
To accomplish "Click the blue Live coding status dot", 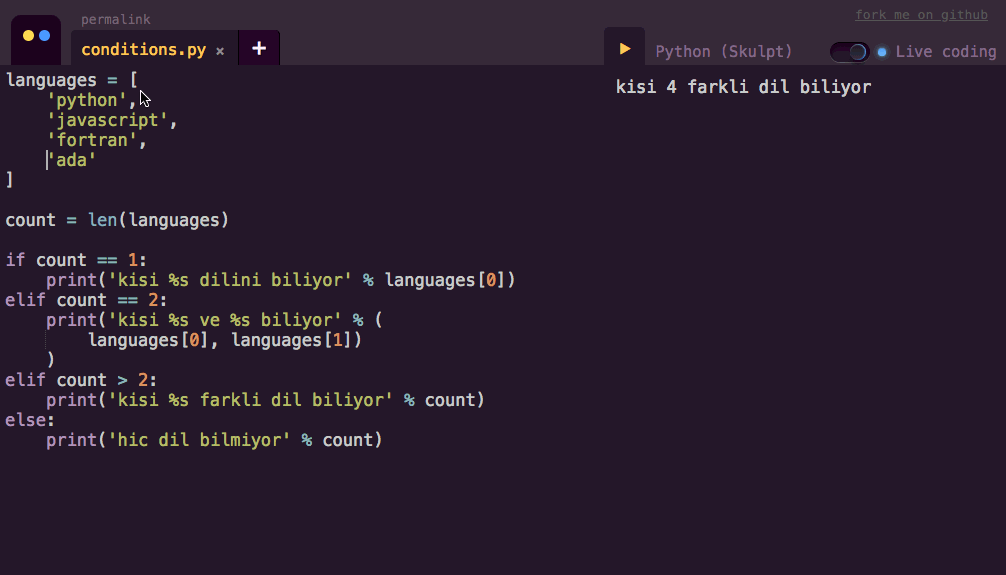I will tap(882, 52).
